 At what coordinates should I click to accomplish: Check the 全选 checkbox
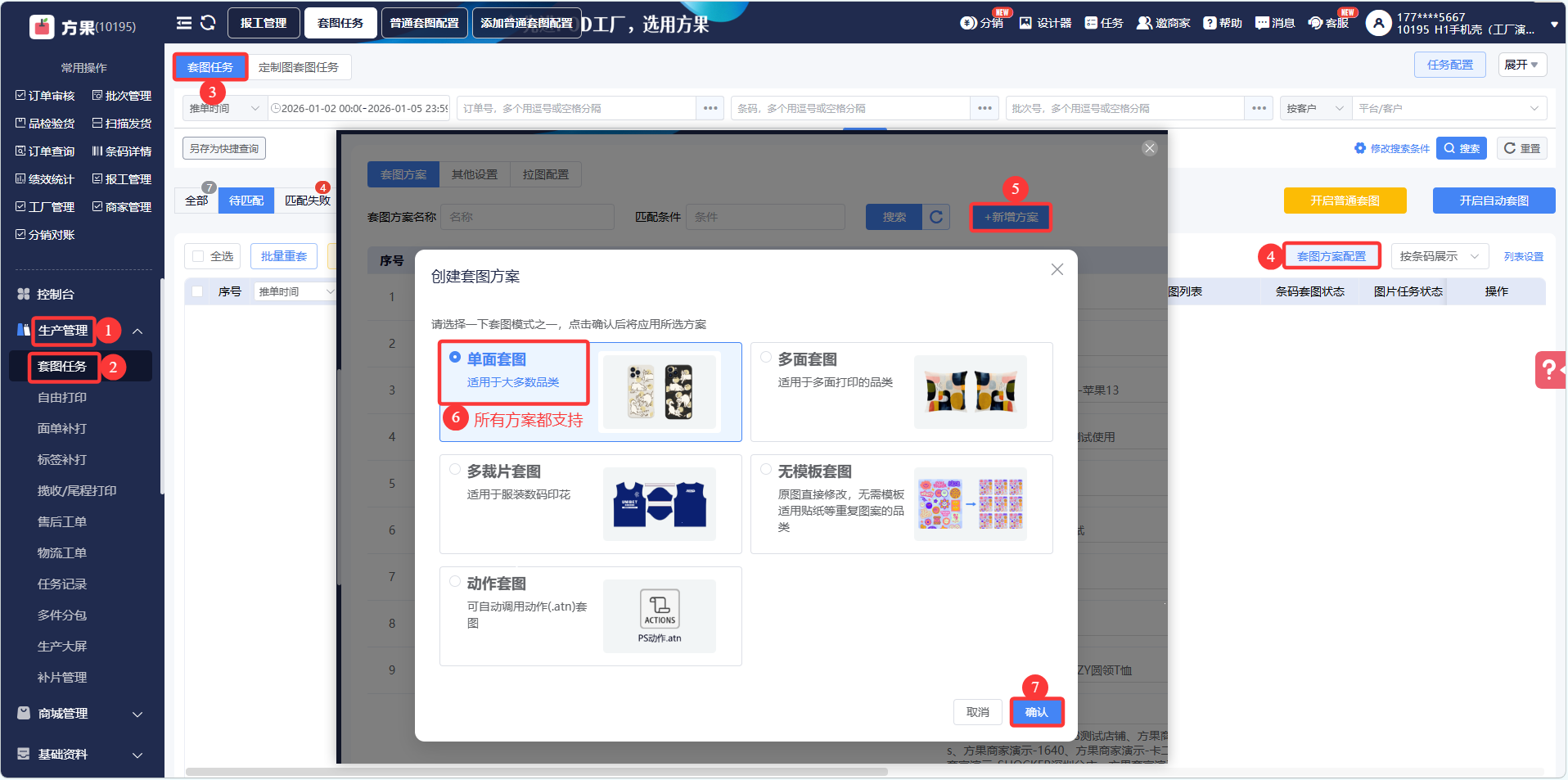[198, 256]
